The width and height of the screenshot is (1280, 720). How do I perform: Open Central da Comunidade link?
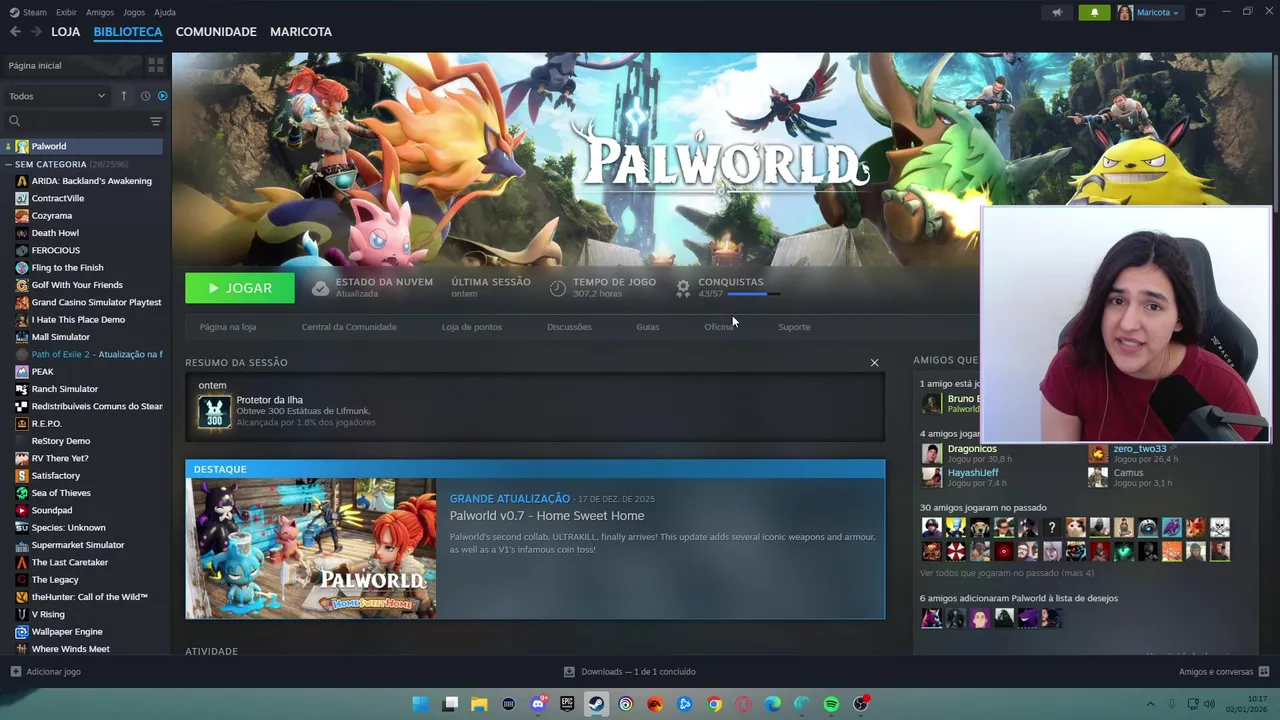pos(349,327)
